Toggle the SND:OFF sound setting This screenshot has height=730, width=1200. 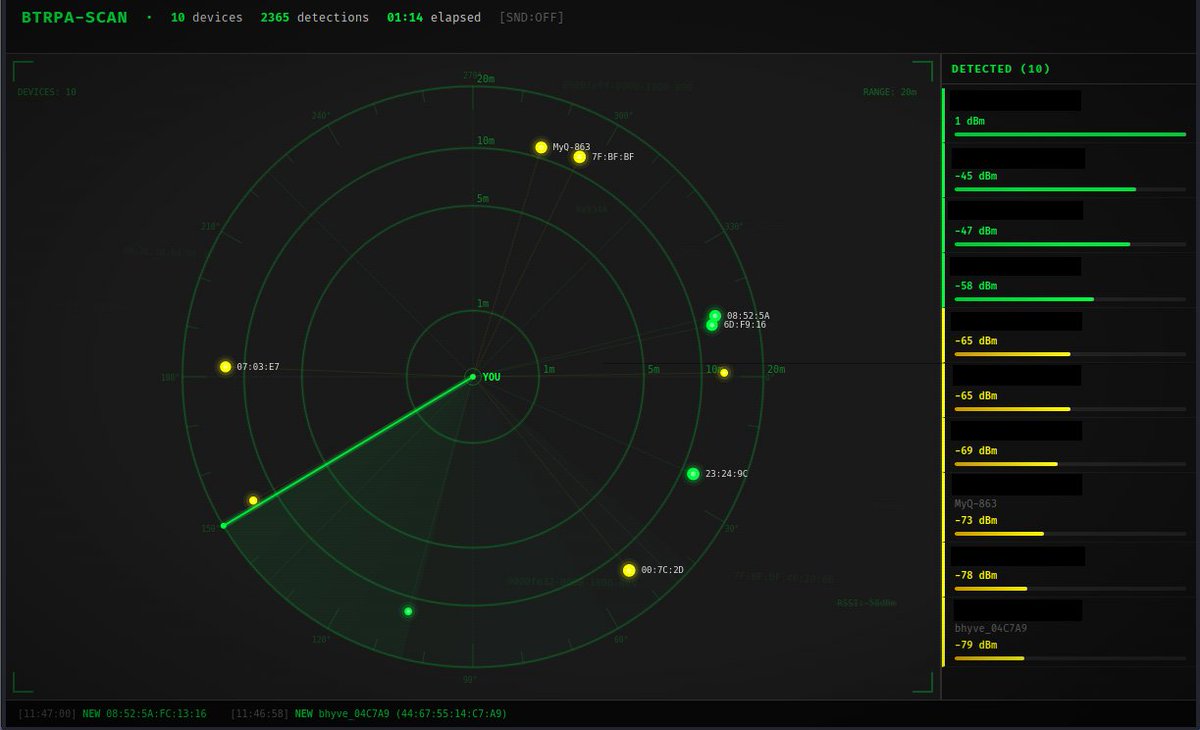point(531,18)
